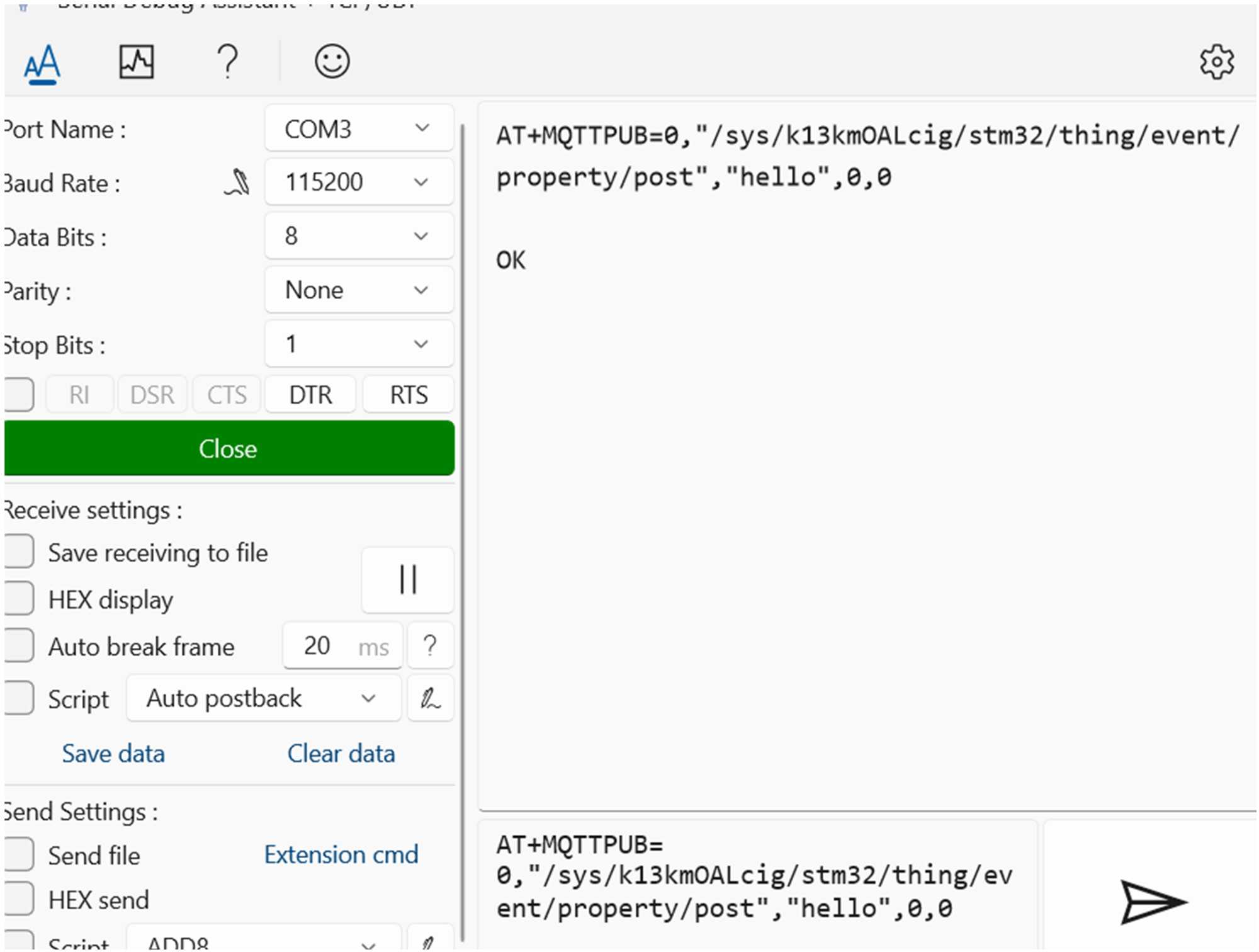Enable Save receiving to file checkbox
Viewport: 1259px width, 952px height.
tap(19, 552)
